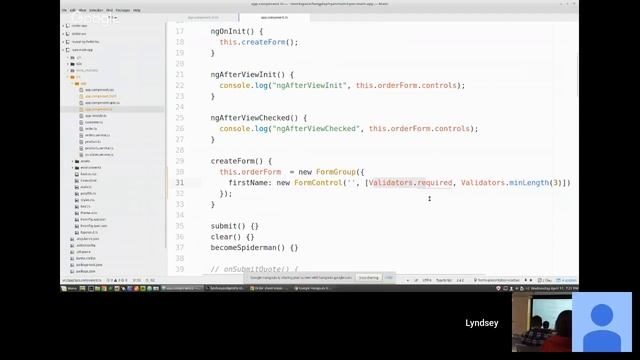Click the .gitignore file icon
Viewport: 640px width, 360px height.
(x=72, y=252)
